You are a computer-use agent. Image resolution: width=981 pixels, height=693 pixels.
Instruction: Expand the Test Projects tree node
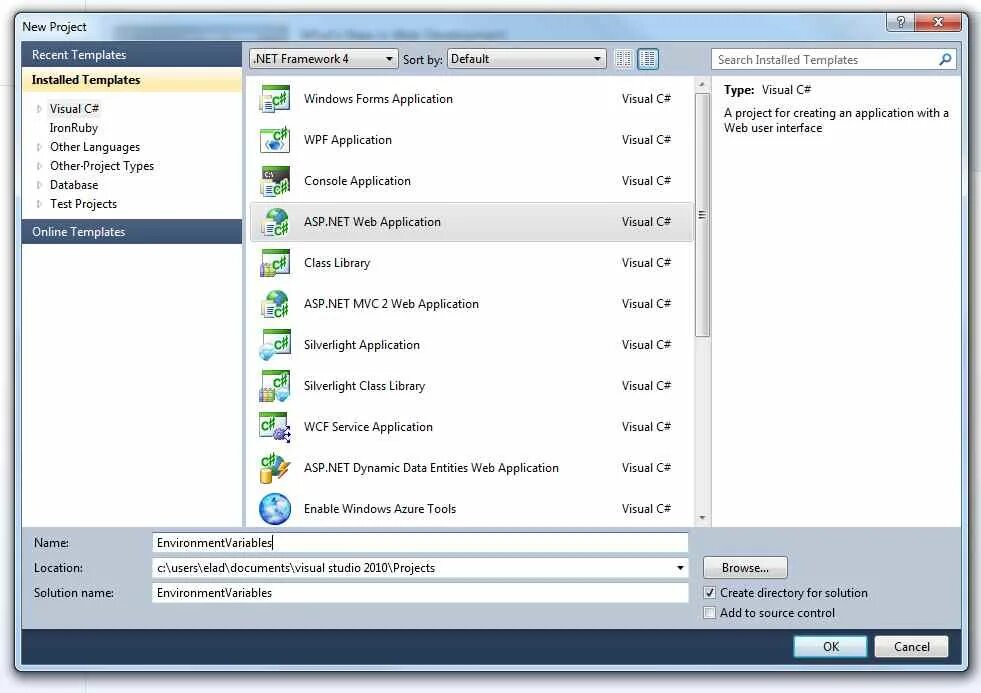[x=39, y=204]
